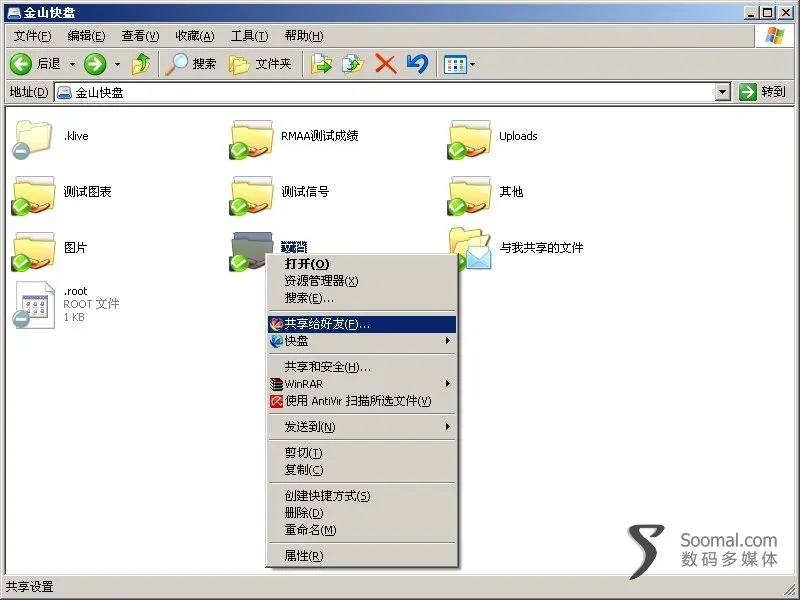Choose 剪切(T) in the context menu

point(362,453)
